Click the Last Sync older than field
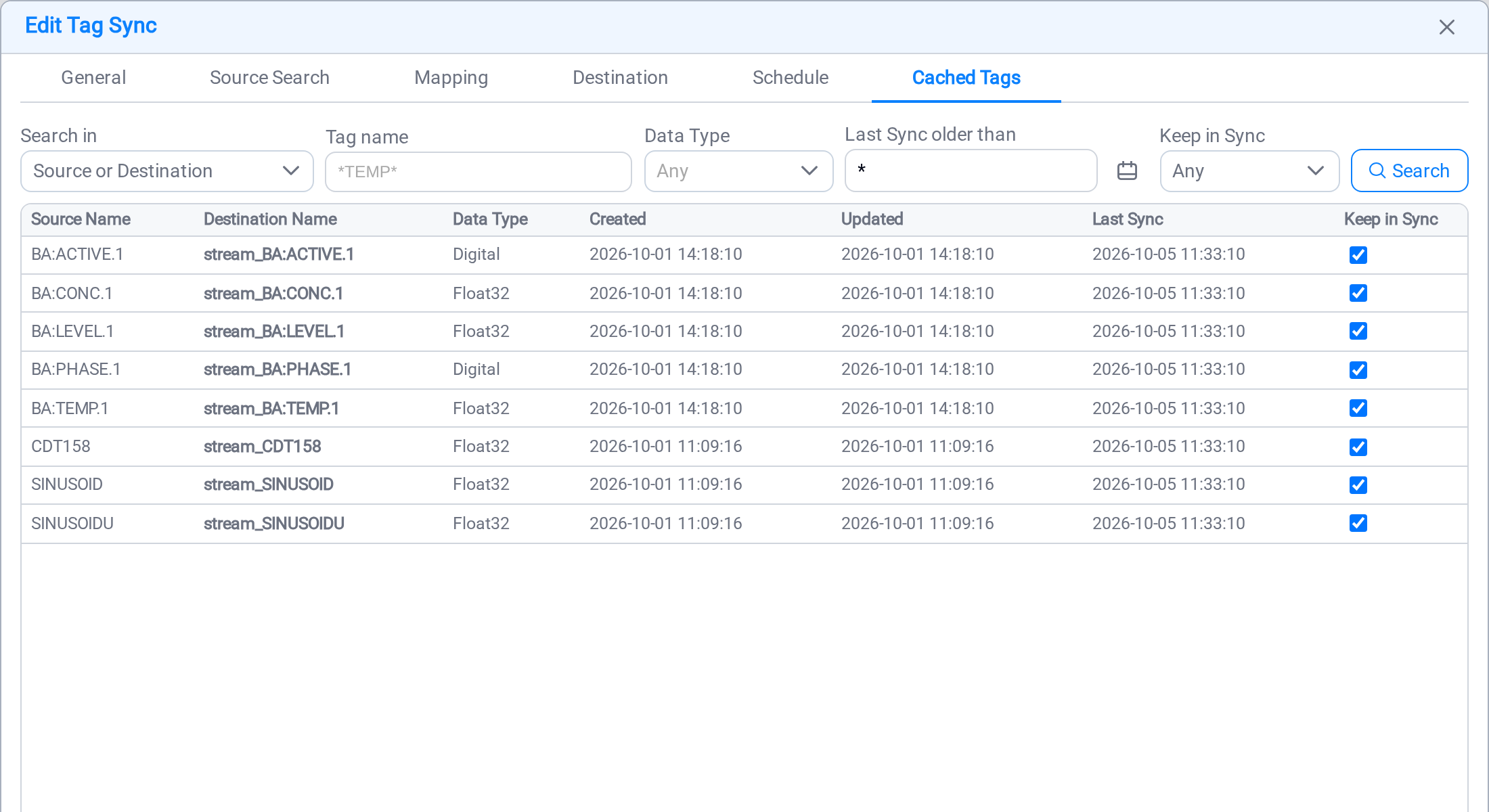The image size is (1489, 812). pos(971,171)
